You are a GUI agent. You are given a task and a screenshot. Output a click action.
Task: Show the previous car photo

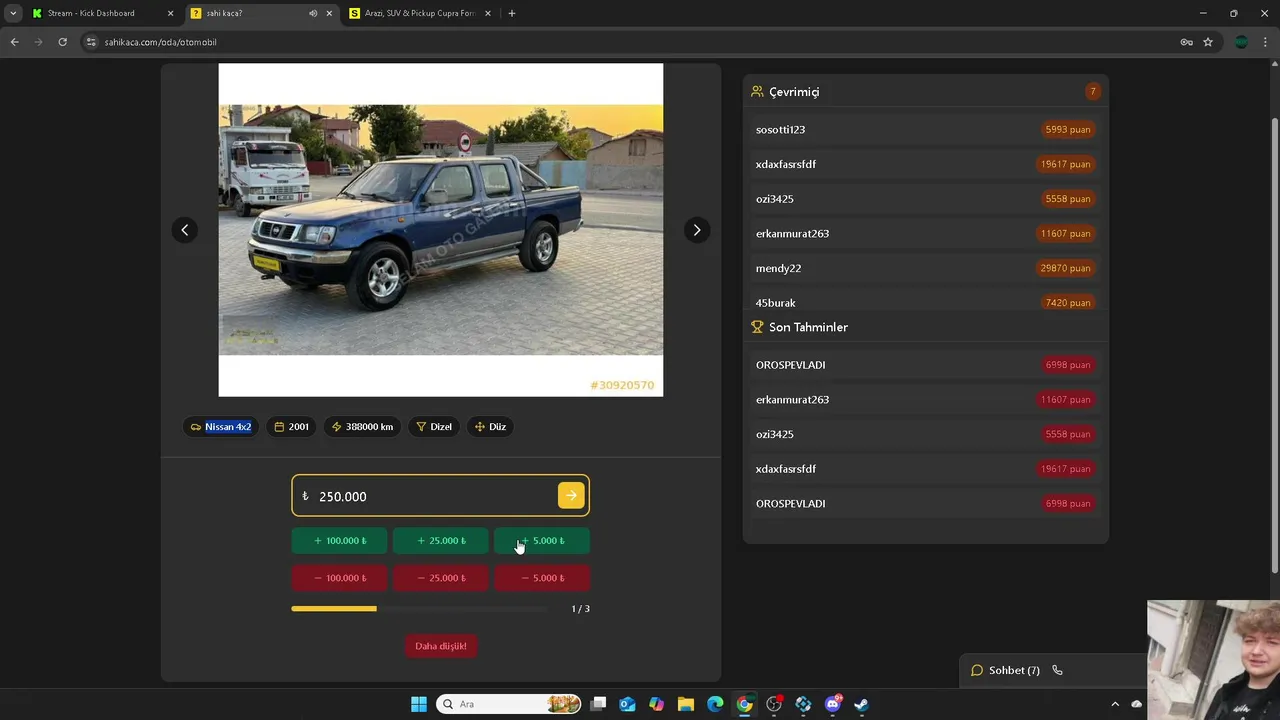pyautogui.click(x=184, y=230)
